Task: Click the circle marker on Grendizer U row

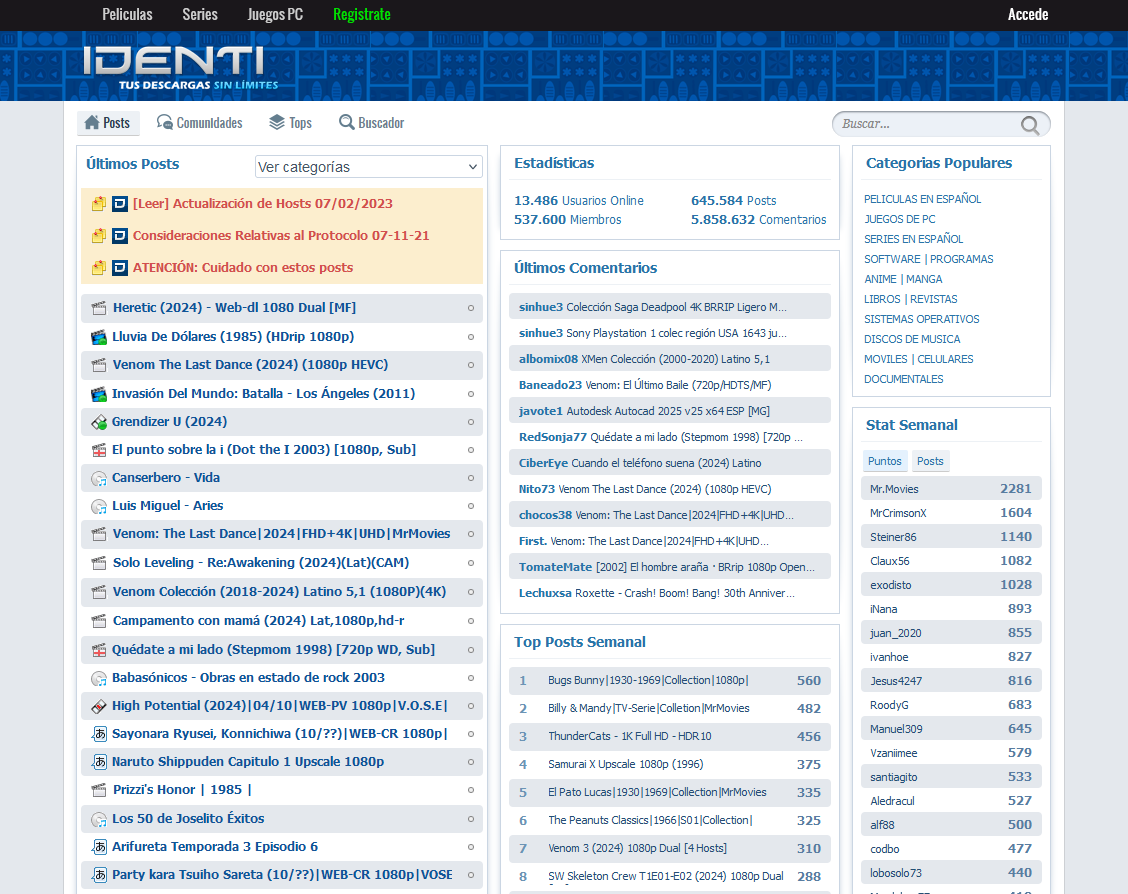Action: point(471,422)
